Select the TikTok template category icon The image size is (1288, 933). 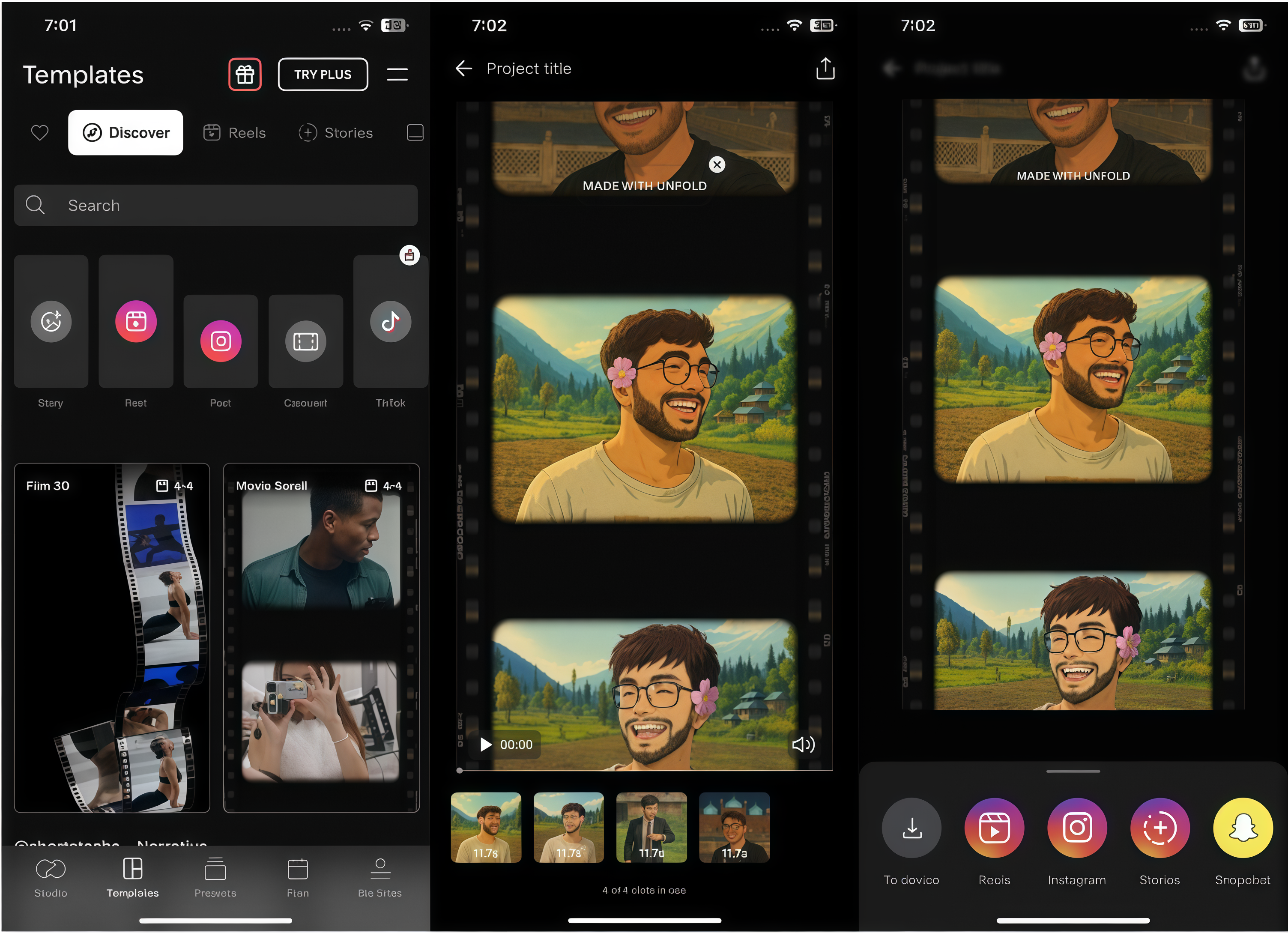pyautogui.click(x=390, y=321)
